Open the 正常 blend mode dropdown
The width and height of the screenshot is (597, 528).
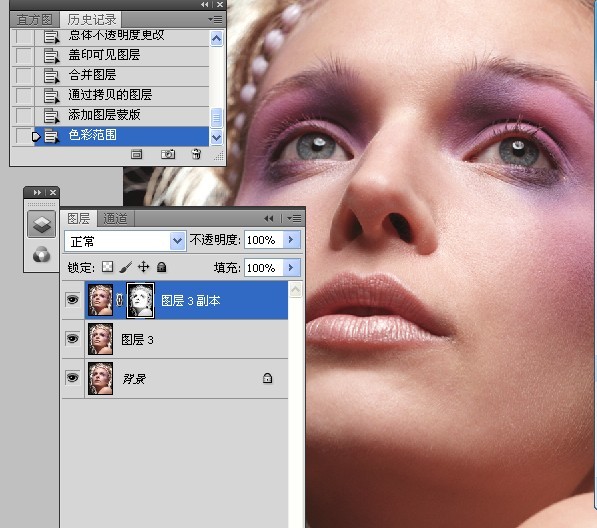[125, 241]
